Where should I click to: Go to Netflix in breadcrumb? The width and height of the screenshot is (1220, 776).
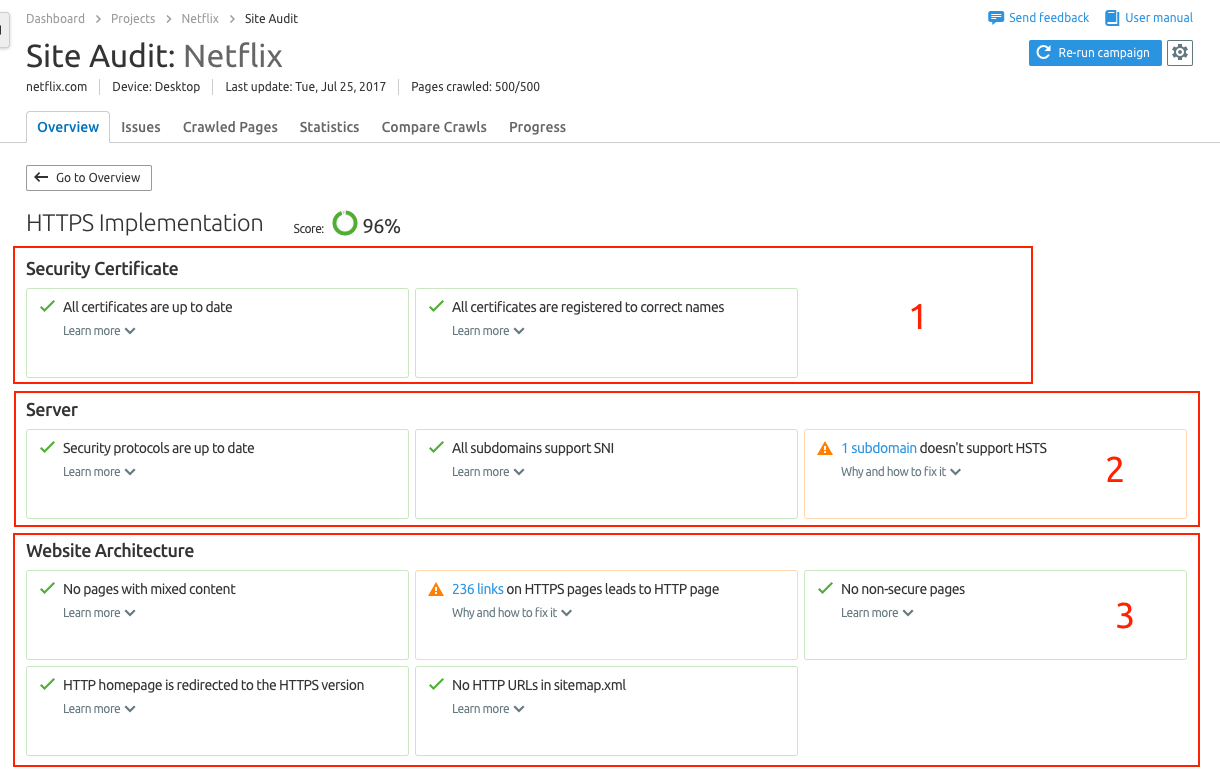200,19
